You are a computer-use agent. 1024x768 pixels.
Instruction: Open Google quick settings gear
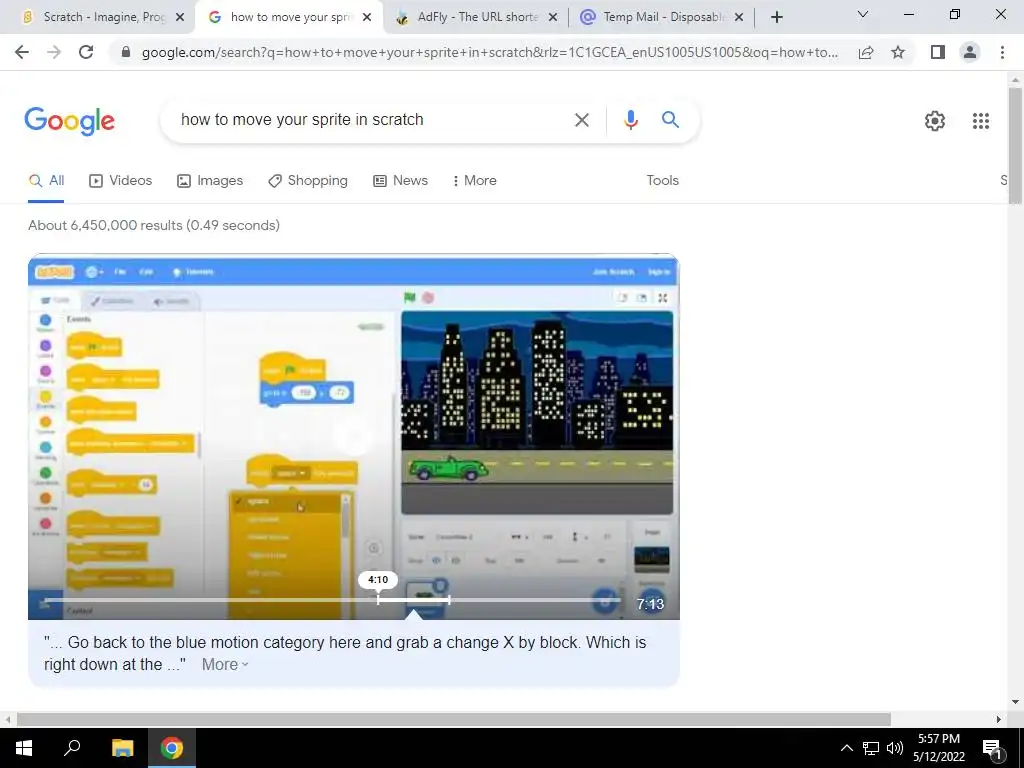pos(935,121)
